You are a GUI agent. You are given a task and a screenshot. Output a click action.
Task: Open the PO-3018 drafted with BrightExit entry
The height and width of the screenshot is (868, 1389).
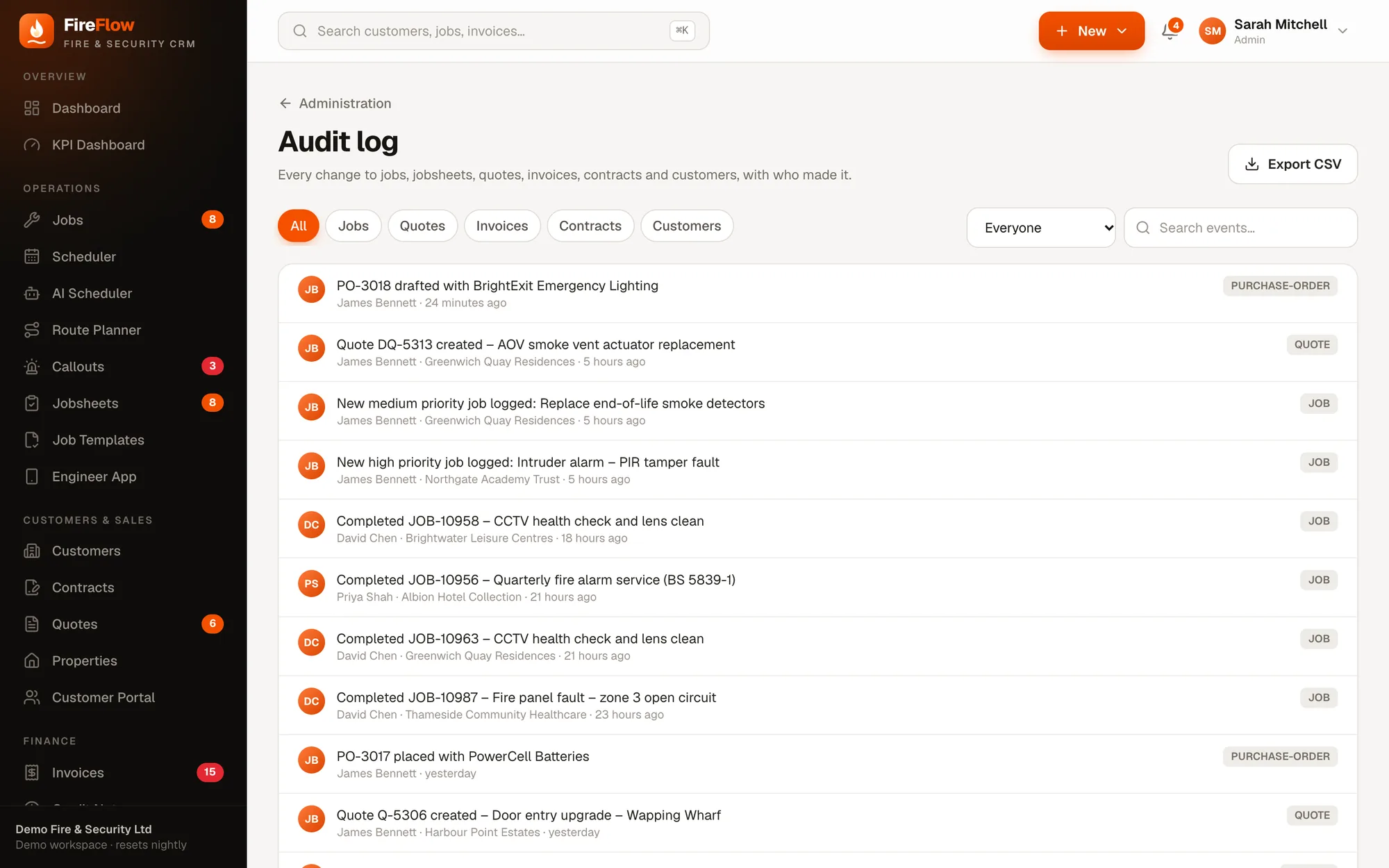(817, 294)
